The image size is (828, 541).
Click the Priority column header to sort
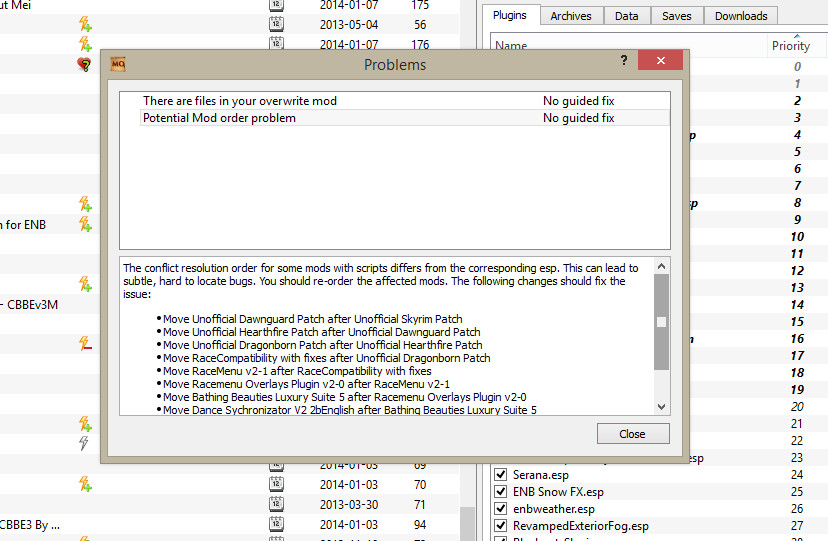[x=790, y=46]
